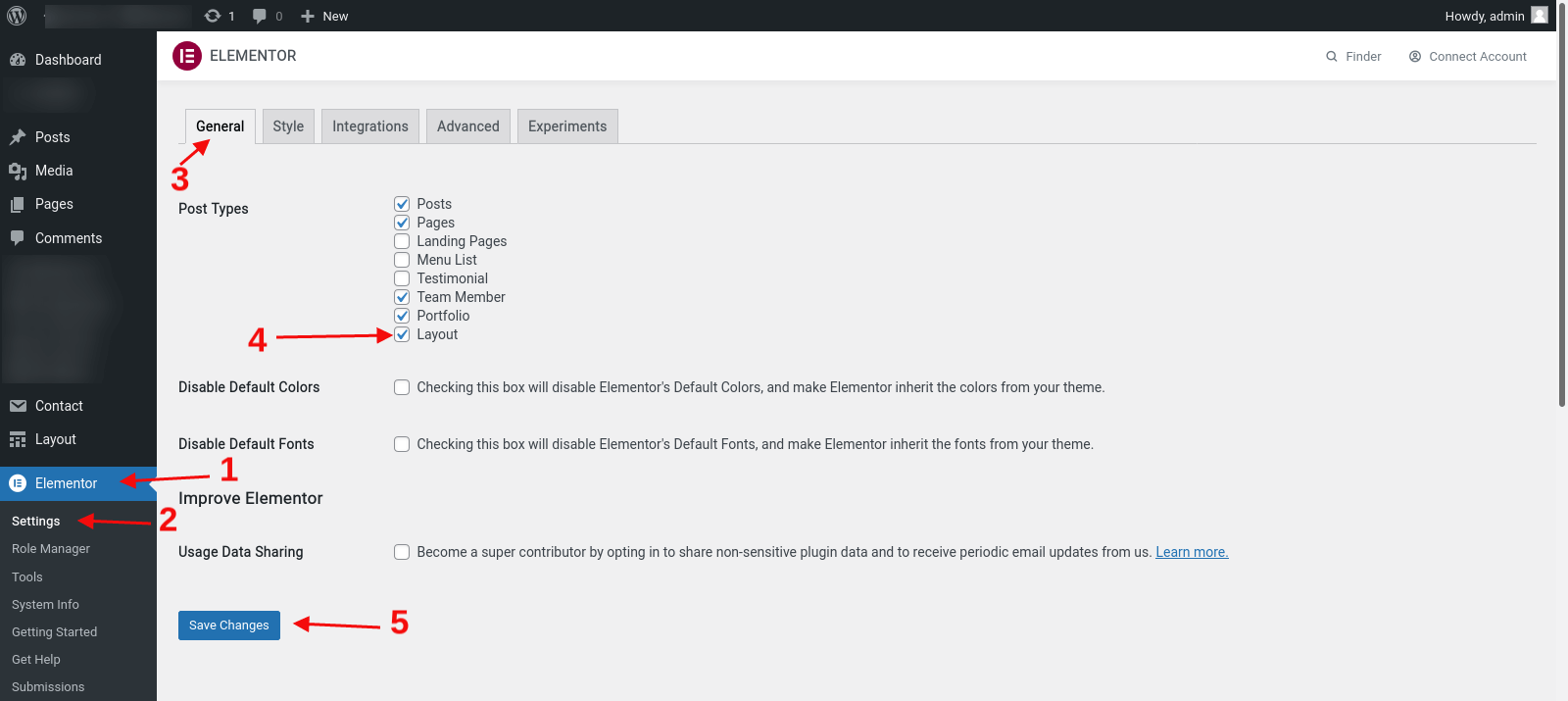Open Submissions in the Elementor submenu

48,687
